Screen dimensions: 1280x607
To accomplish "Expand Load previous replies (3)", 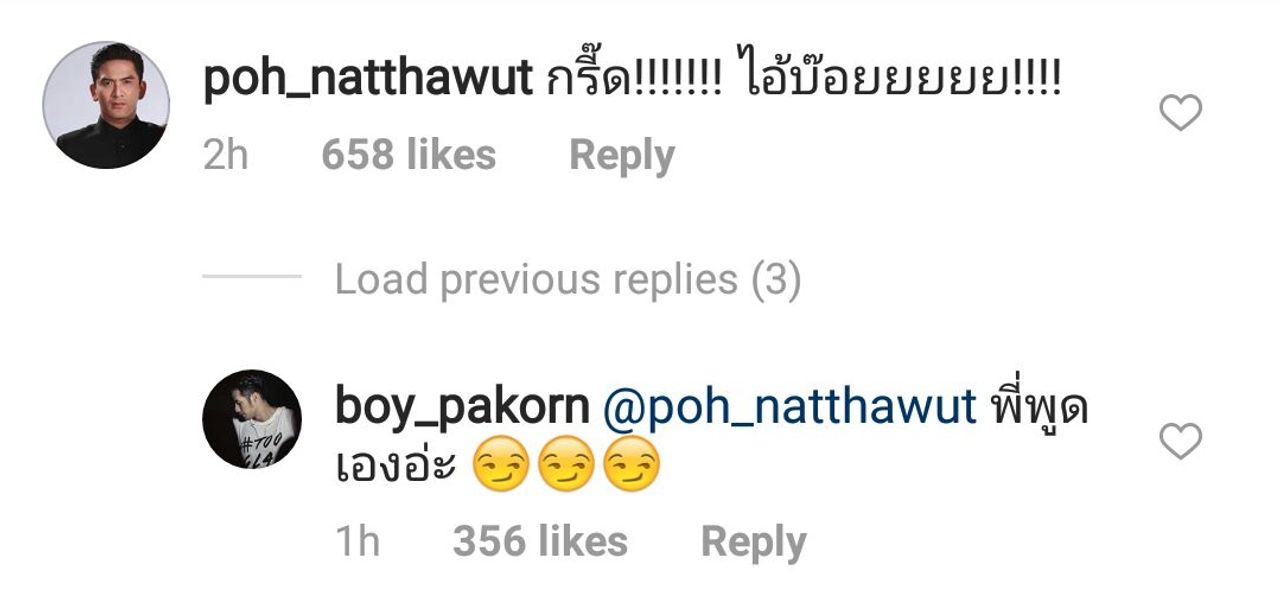I will click(x=568, y=281).
